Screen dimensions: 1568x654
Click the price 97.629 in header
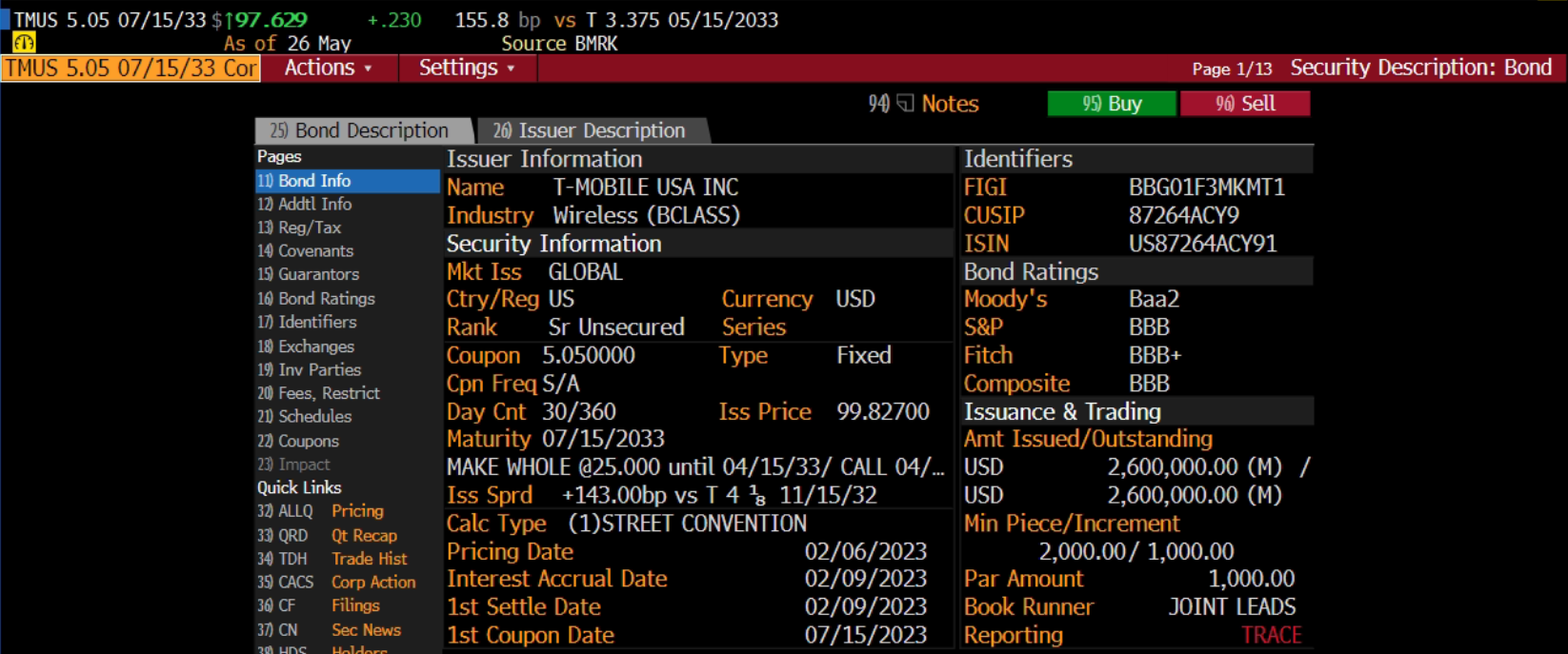click(x=271, y=20)
